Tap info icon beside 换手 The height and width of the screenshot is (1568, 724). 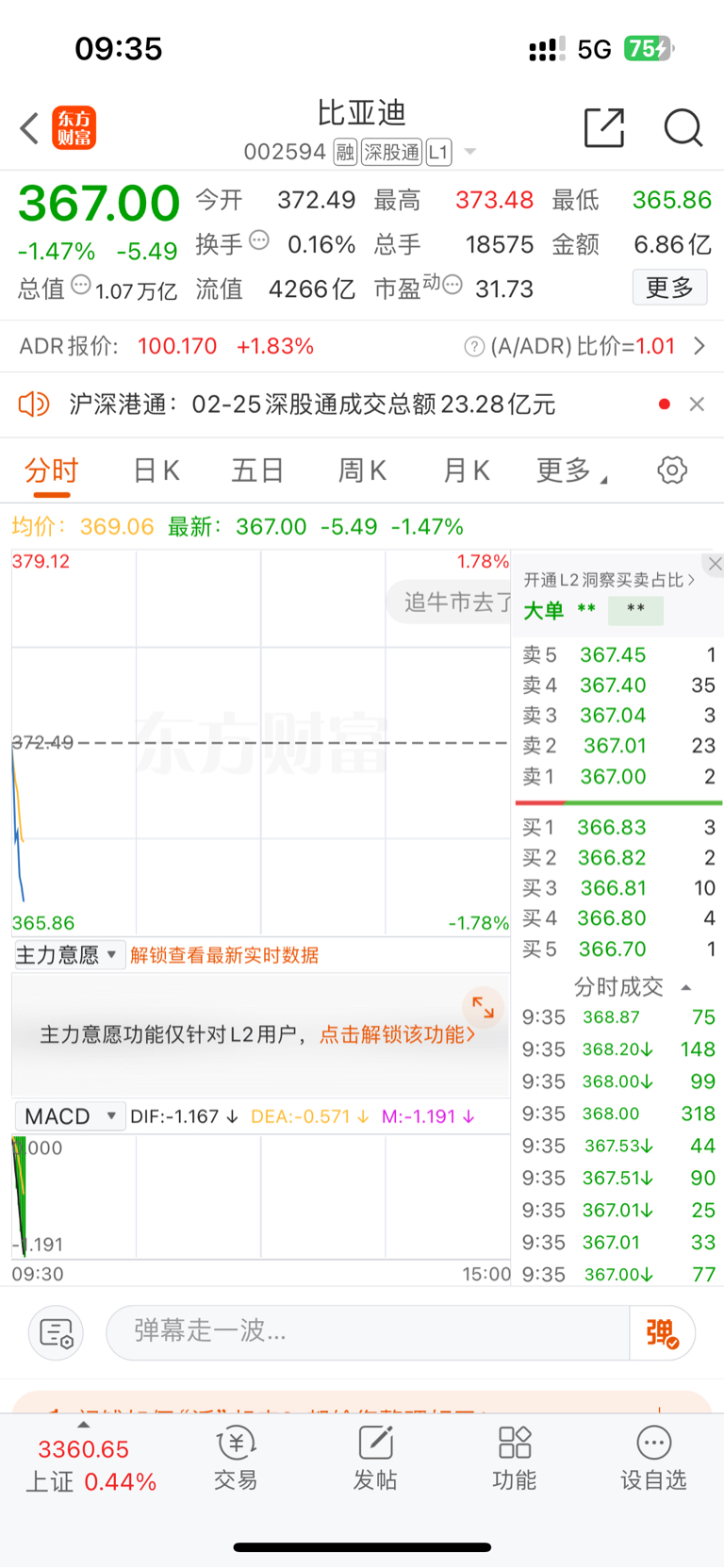[x=259, y=240]
